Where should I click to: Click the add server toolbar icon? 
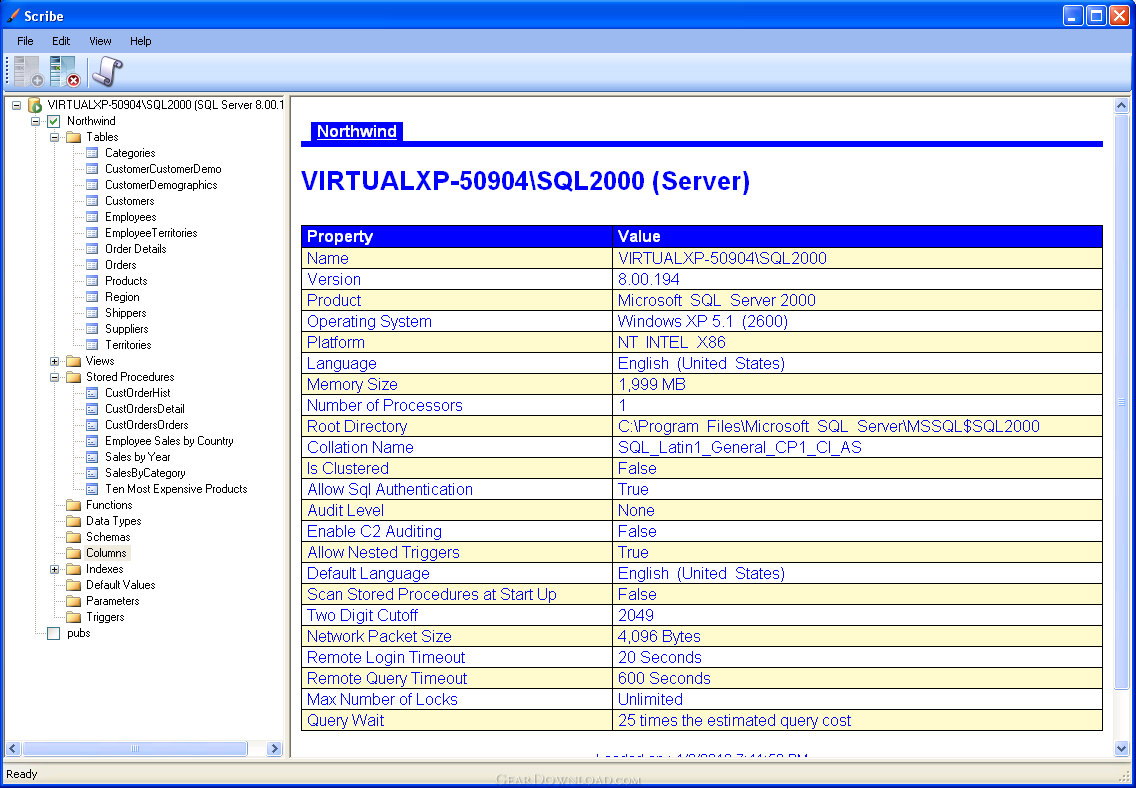[x=29, y=72]
